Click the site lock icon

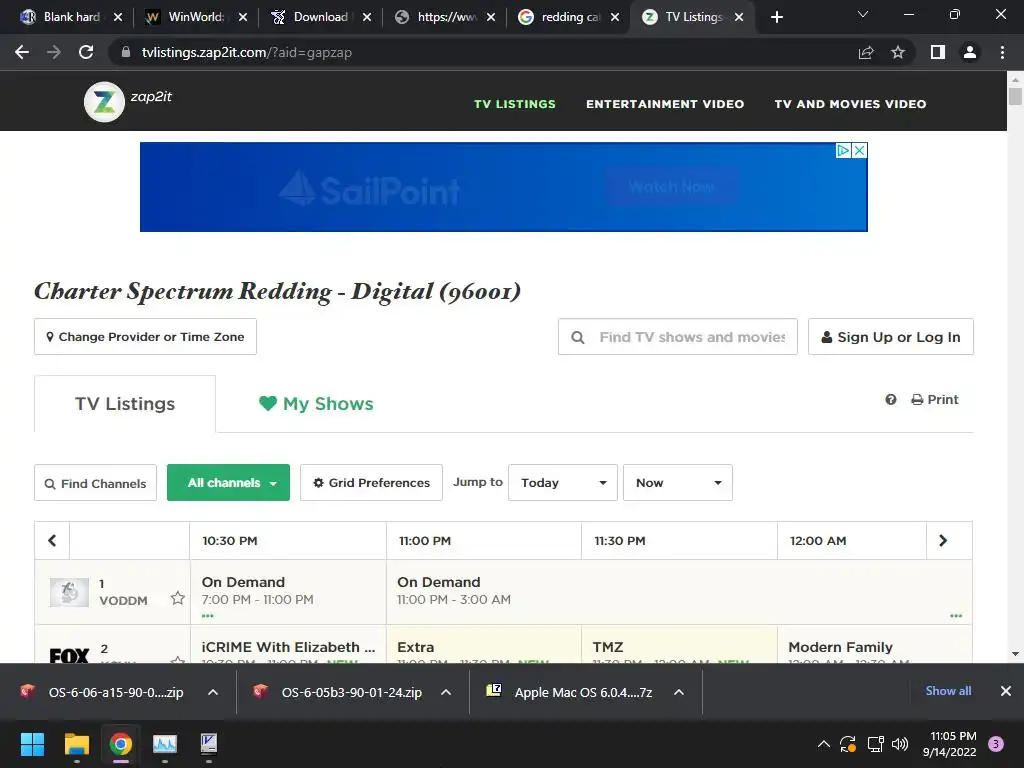click(126, 52)
